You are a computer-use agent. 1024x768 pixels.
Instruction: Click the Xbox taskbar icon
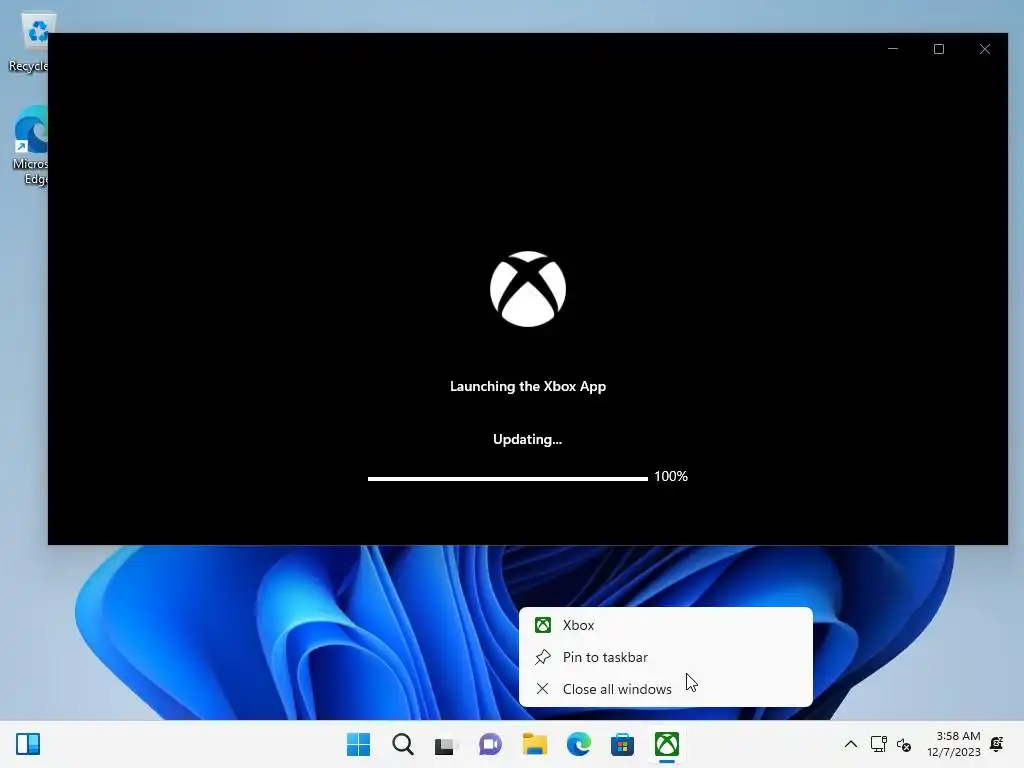pos(667,744)
